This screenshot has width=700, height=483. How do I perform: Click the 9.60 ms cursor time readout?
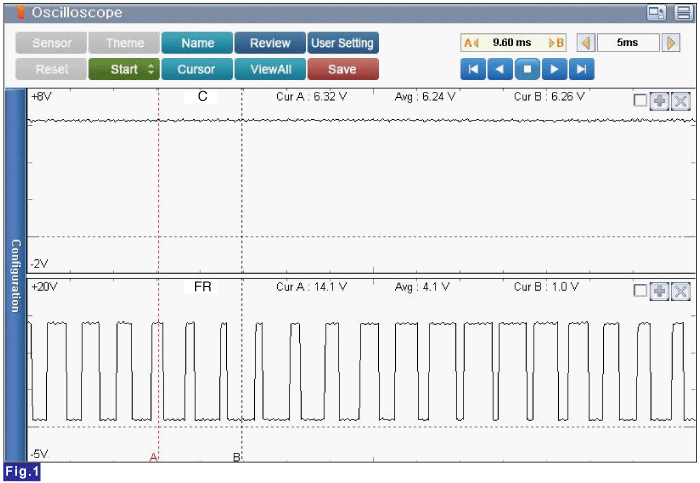pyautogui.click(x=512, y=43)
